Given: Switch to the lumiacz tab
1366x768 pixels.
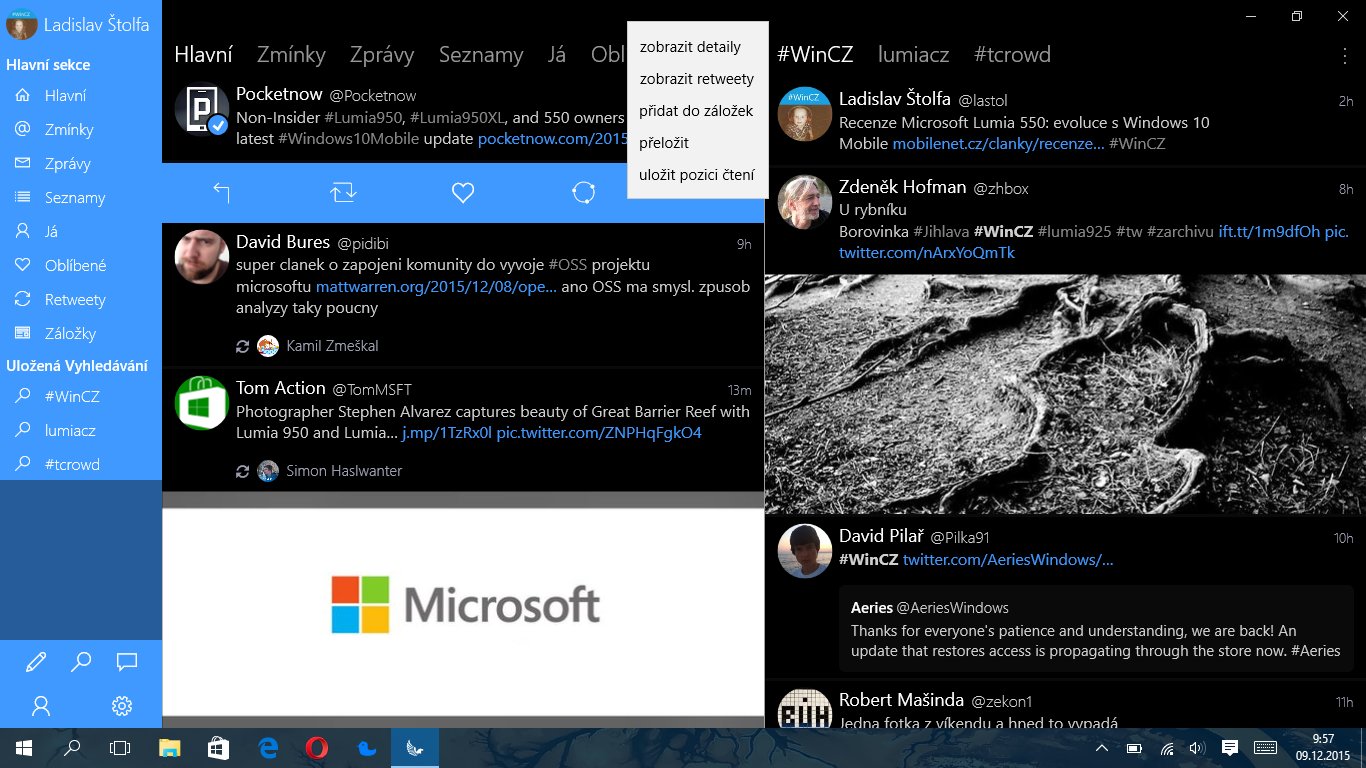Looking at the screenshot, I should tap(913, 55).
